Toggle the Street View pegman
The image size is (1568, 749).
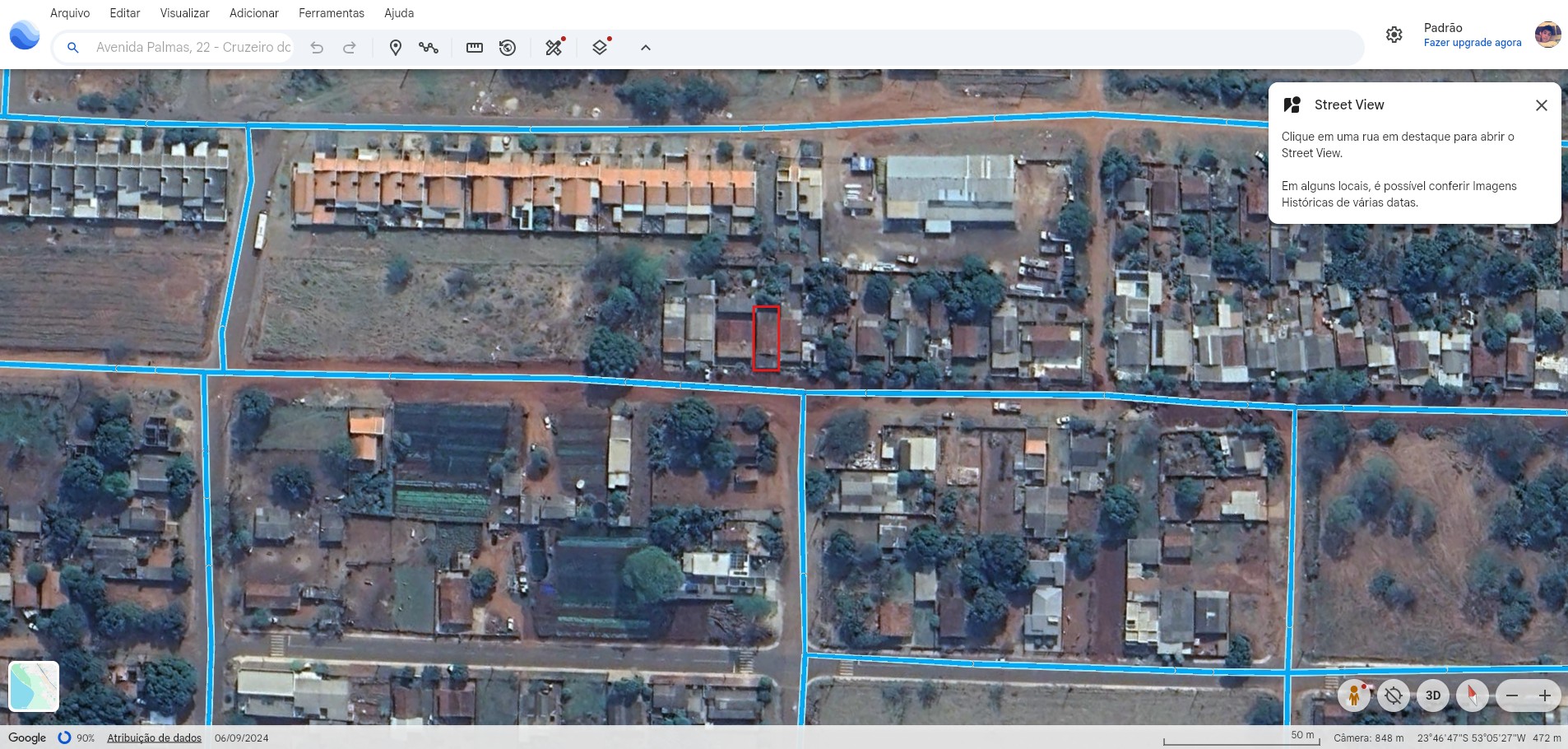1353,695
